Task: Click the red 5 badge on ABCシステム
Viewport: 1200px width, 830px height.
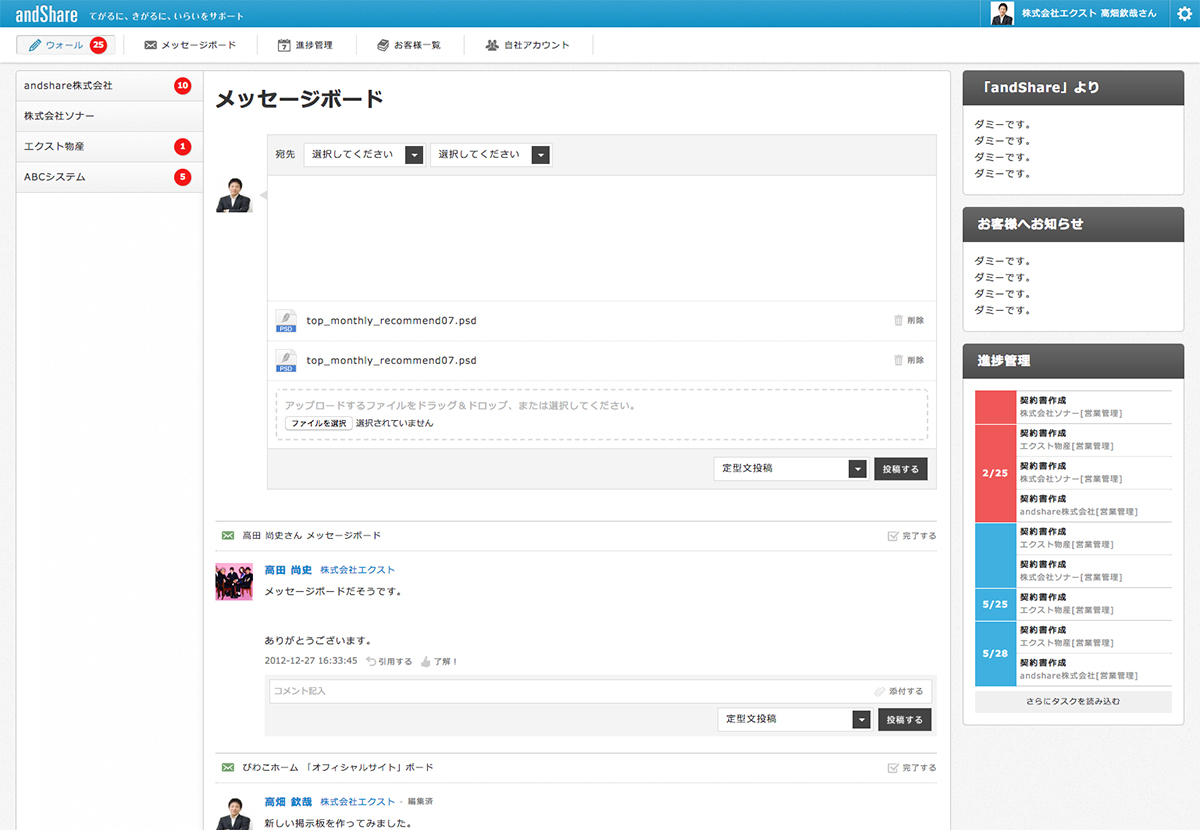Action: coord(182,177)
